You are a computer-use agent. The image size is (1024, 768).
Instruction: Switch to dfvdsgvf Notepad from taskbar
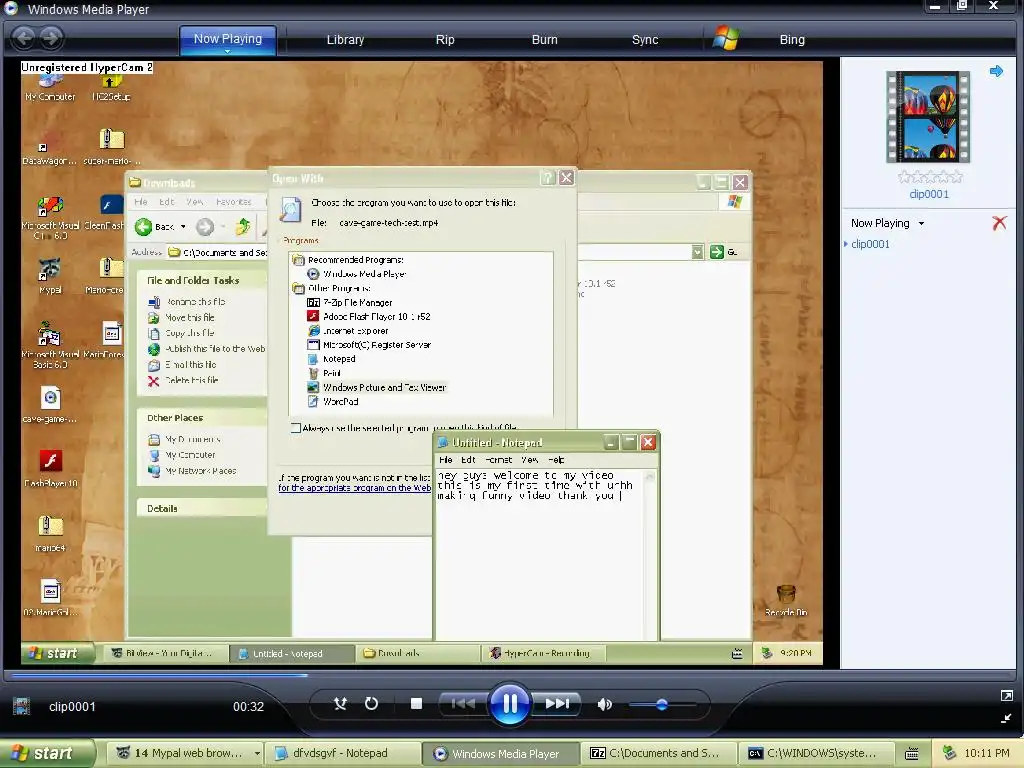tap(342, 753)
